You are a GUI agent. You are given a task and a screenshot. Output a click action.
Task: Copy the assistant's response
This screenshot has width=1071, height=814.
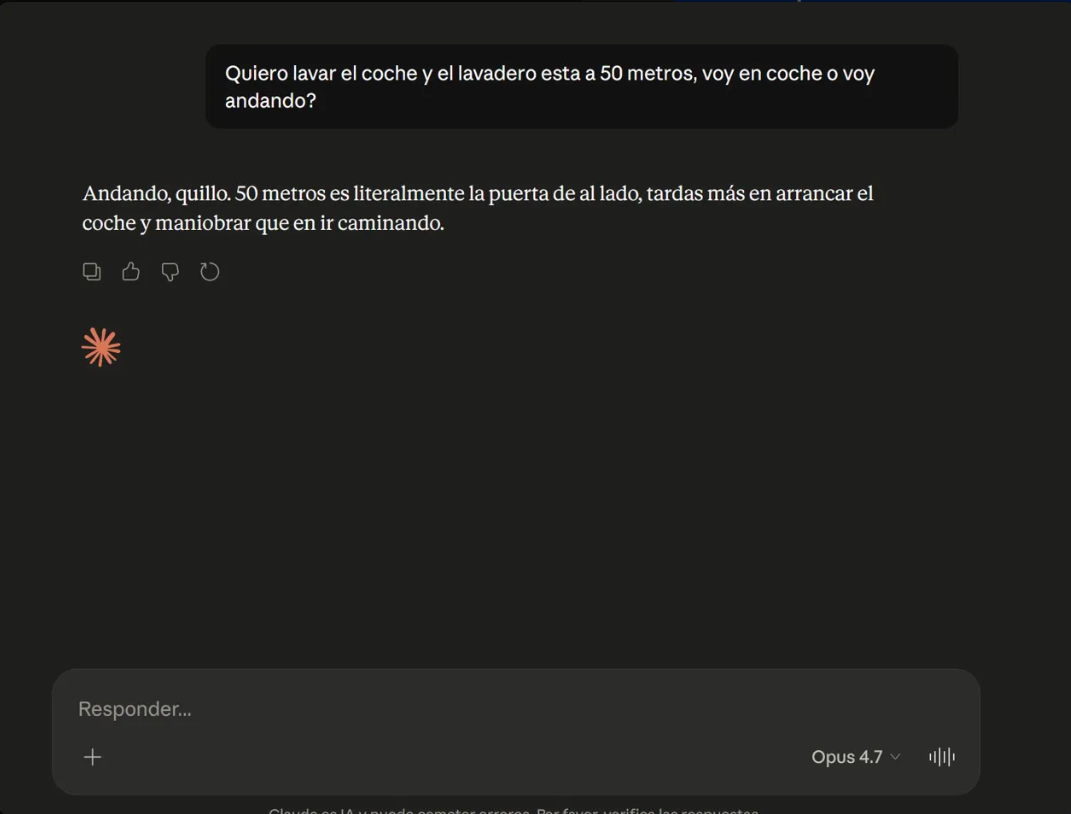[92, 272]
